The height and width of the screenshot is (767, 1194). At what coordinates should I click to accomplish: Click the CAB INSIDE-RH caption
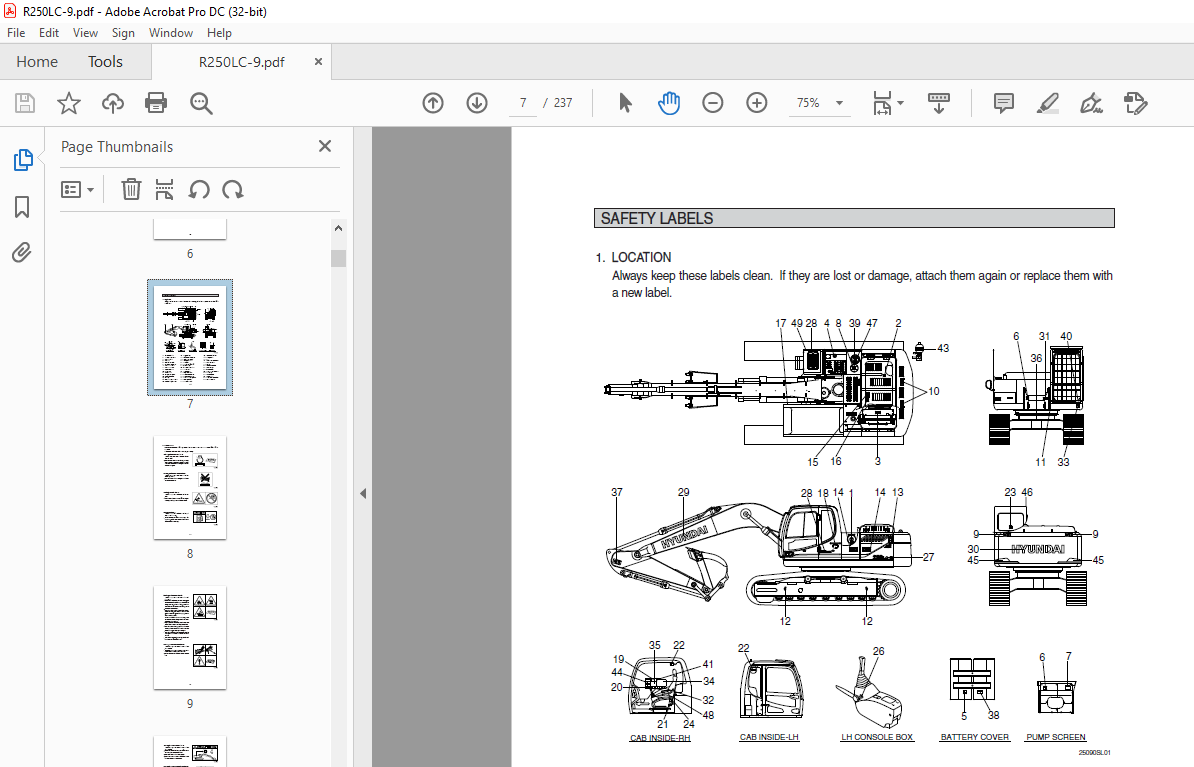(660, 738)
